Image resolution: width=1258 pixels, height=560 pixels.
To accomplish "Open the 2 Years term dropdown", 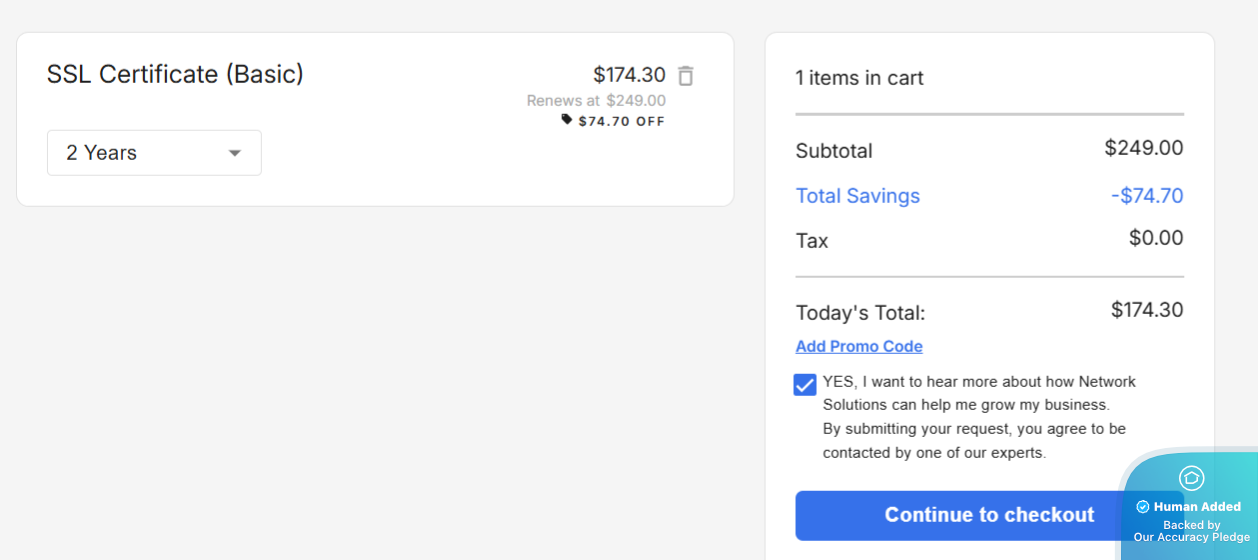I will pyautogui.click(x=154, y=153).
